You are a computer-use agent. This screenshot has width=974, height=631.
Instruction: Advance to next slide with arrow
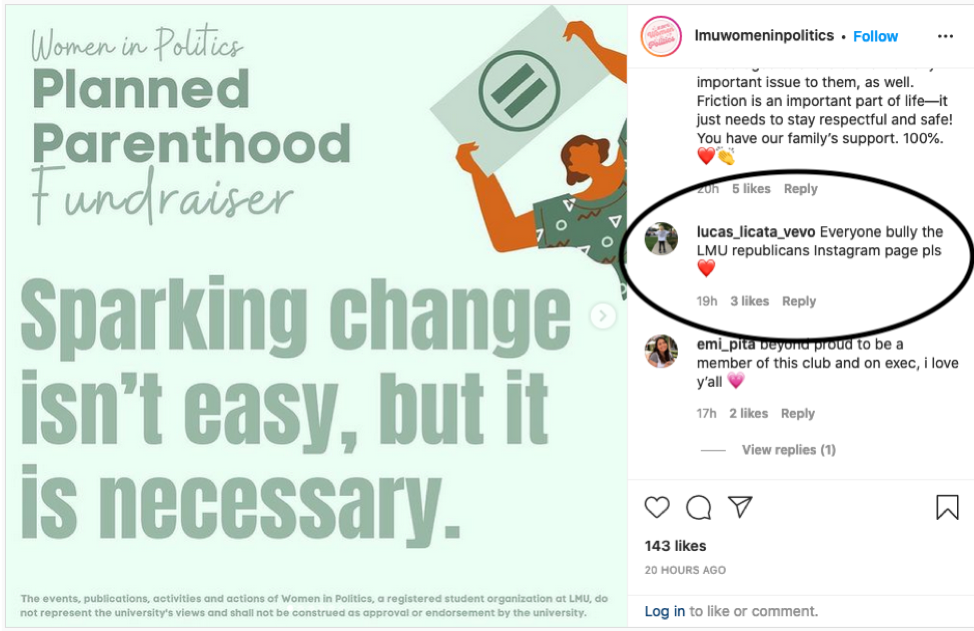602,316
